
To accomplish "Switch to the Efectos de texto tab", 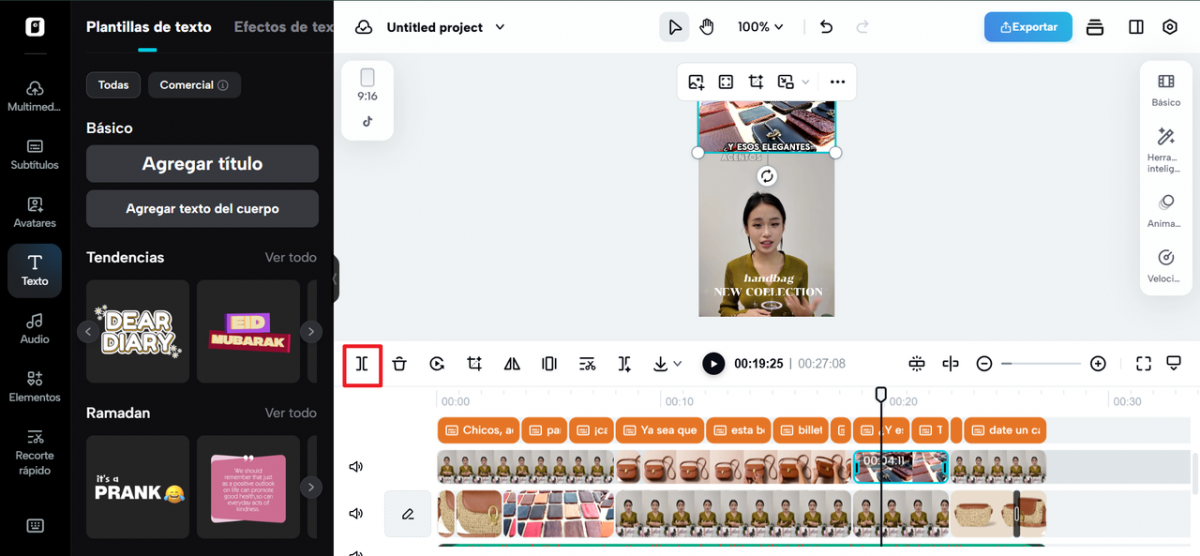I will click(x=284, y=27).
